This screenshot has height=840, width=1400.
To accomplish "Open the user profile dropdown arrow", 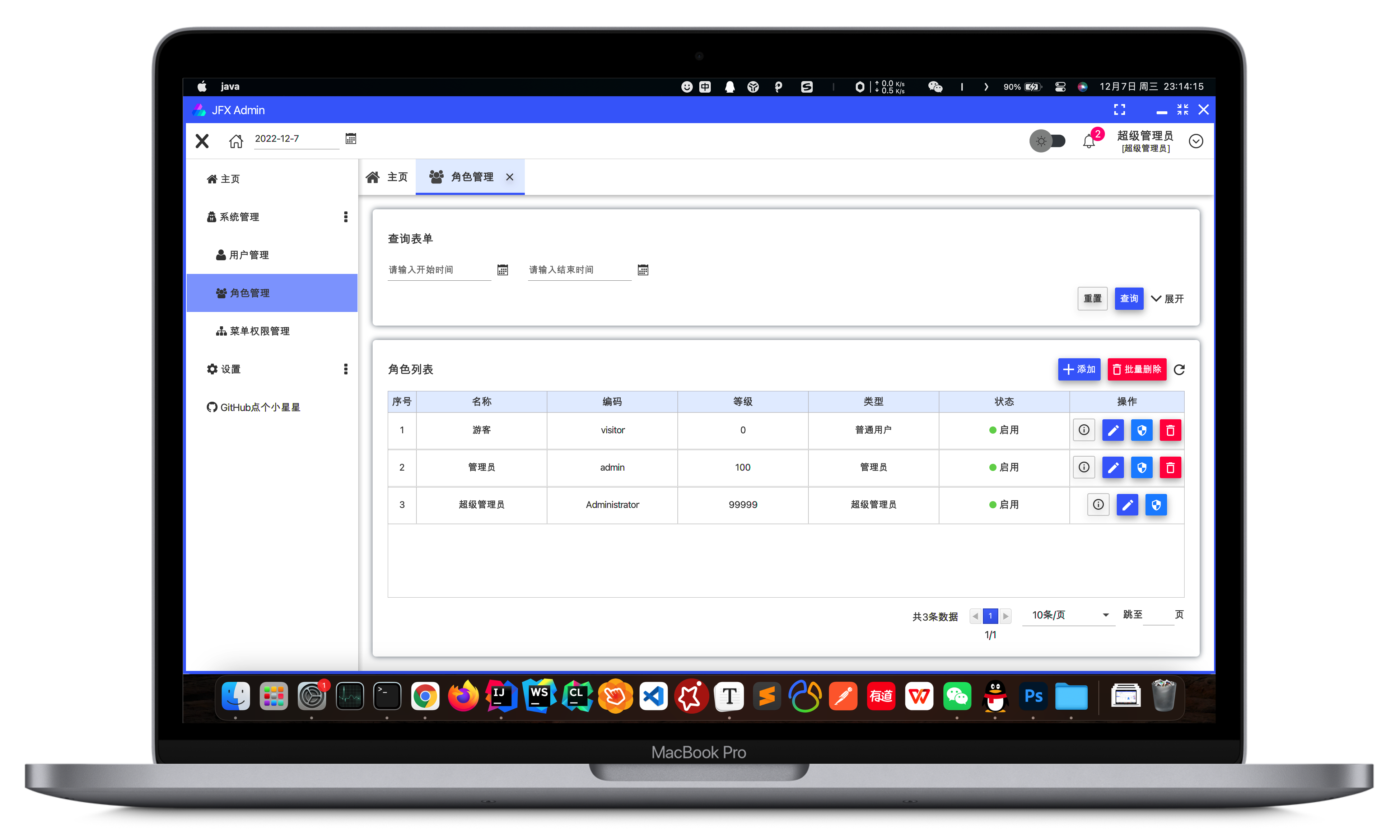I will point(1196,141).
